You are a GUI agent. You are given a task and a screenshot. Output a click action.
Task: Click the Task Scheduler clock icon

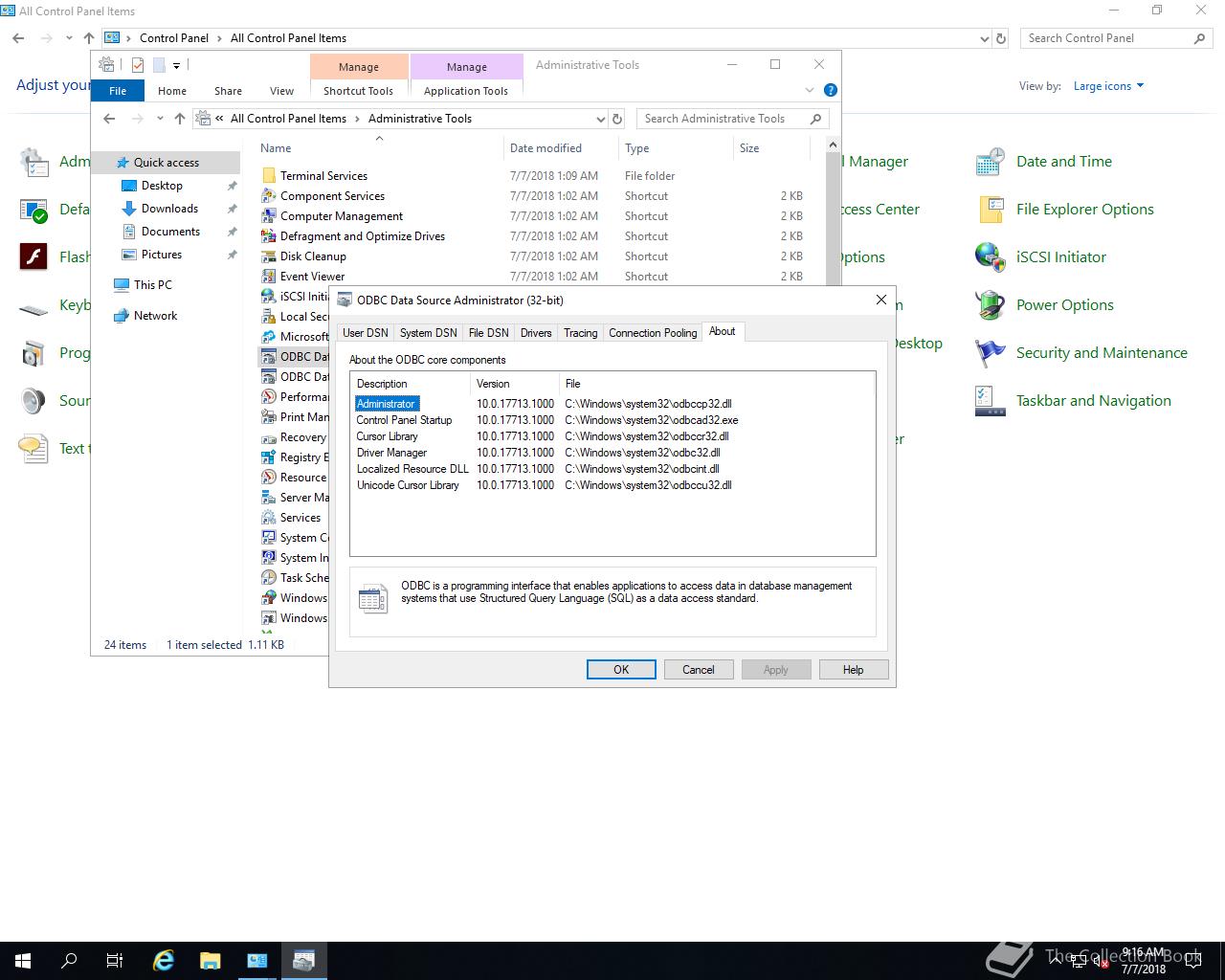[x=269, y=578]
